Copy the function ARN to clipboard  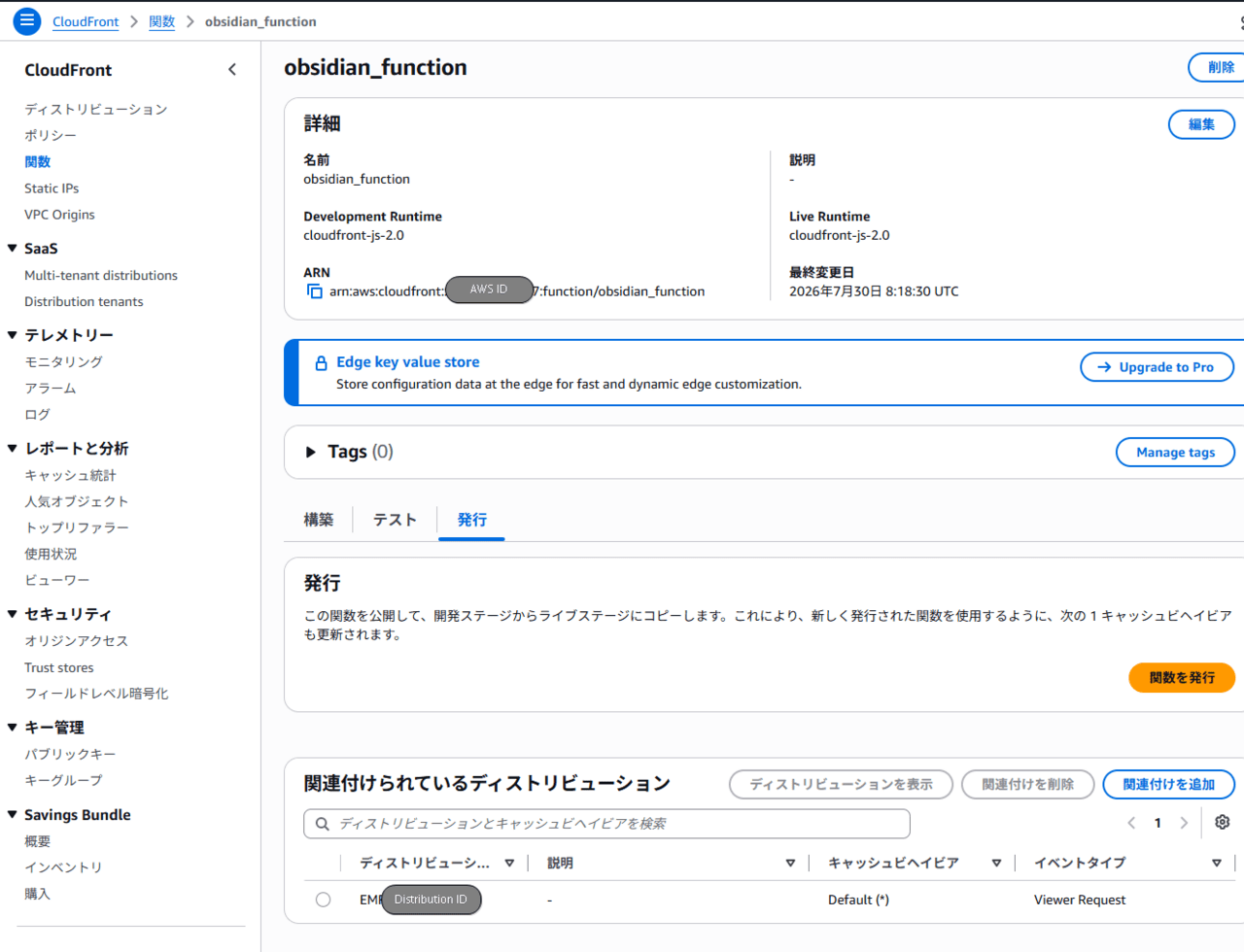click(x=314, y=291)
